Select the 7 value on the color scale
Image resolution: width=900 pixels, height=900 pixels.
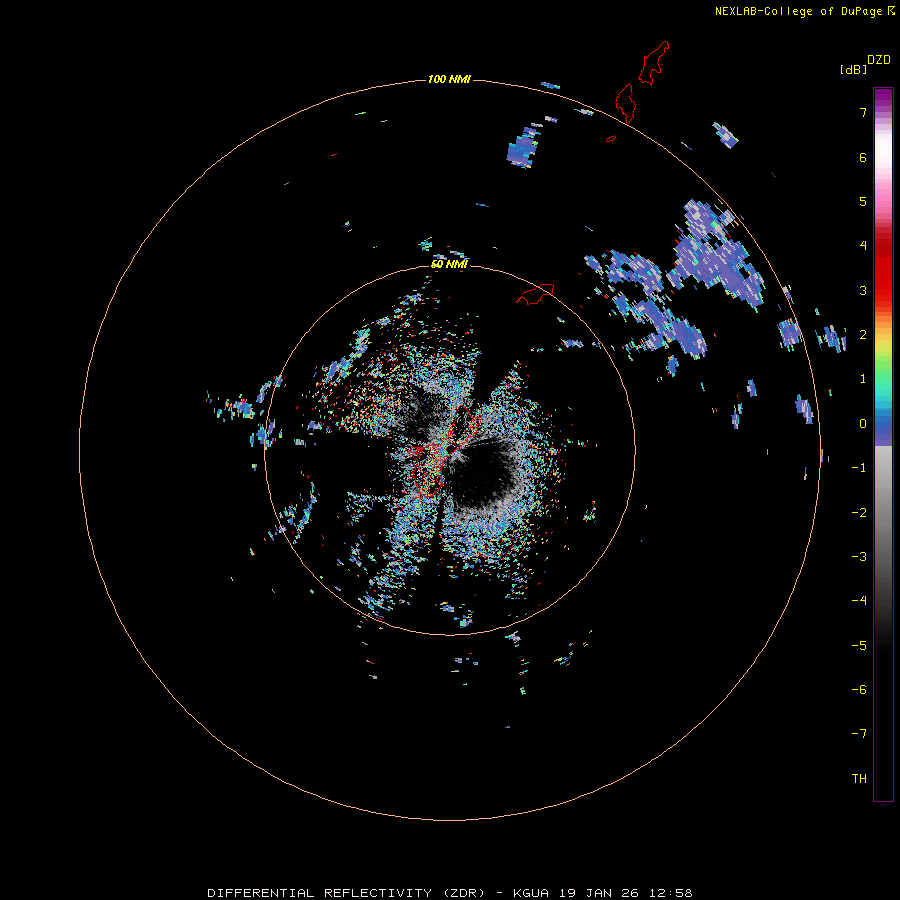[x=863, y=112]
